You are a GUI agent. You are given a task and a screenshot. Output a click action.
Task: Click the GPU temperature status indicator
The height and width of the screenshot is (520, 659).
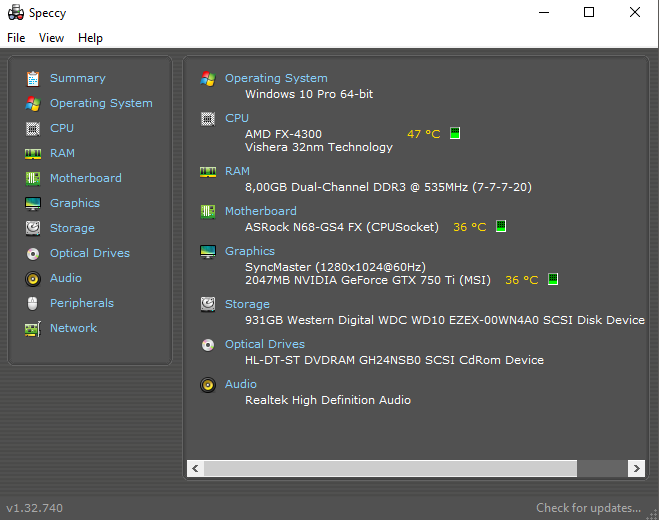coord(553,279)
